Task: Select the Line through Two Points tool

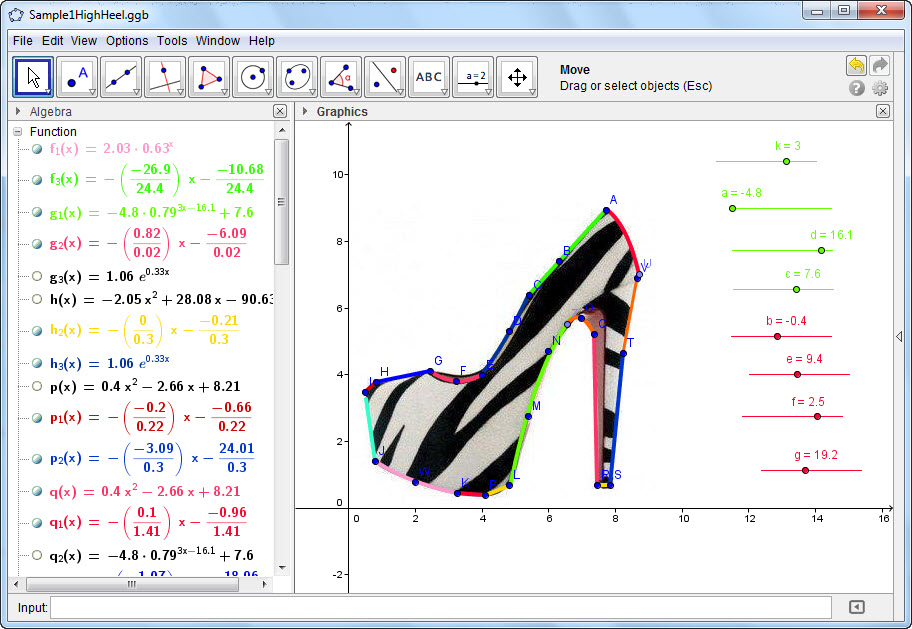Action: click(x=121, y=77)
